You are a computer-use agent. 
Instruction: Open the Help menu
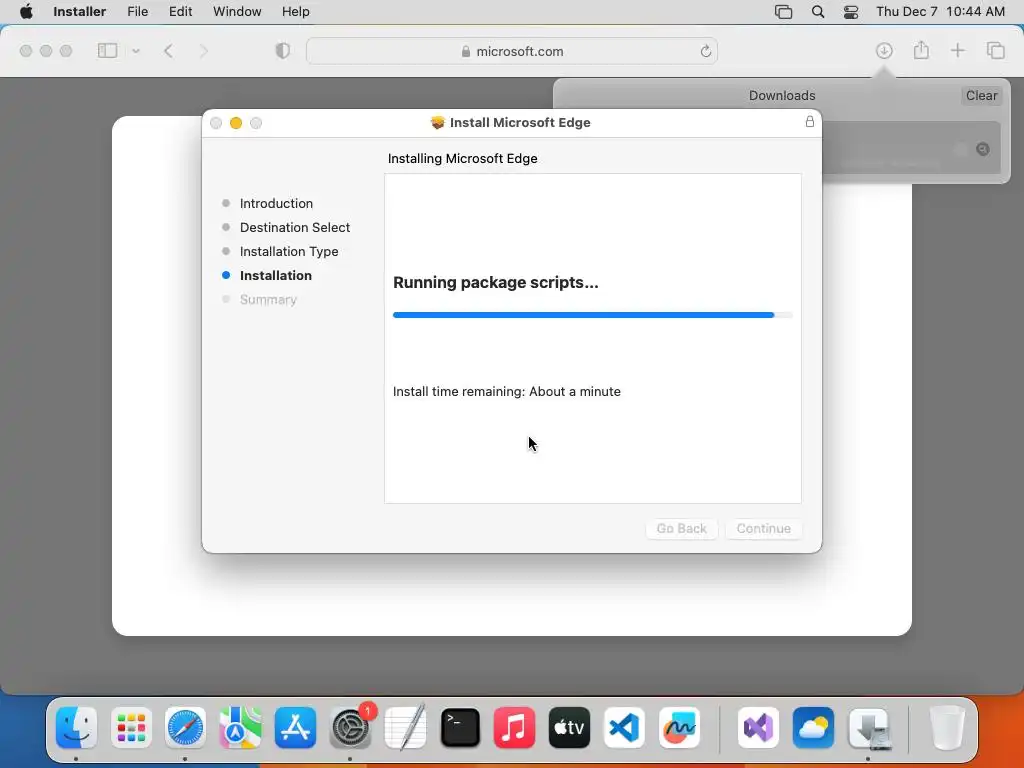coord(295,12)
